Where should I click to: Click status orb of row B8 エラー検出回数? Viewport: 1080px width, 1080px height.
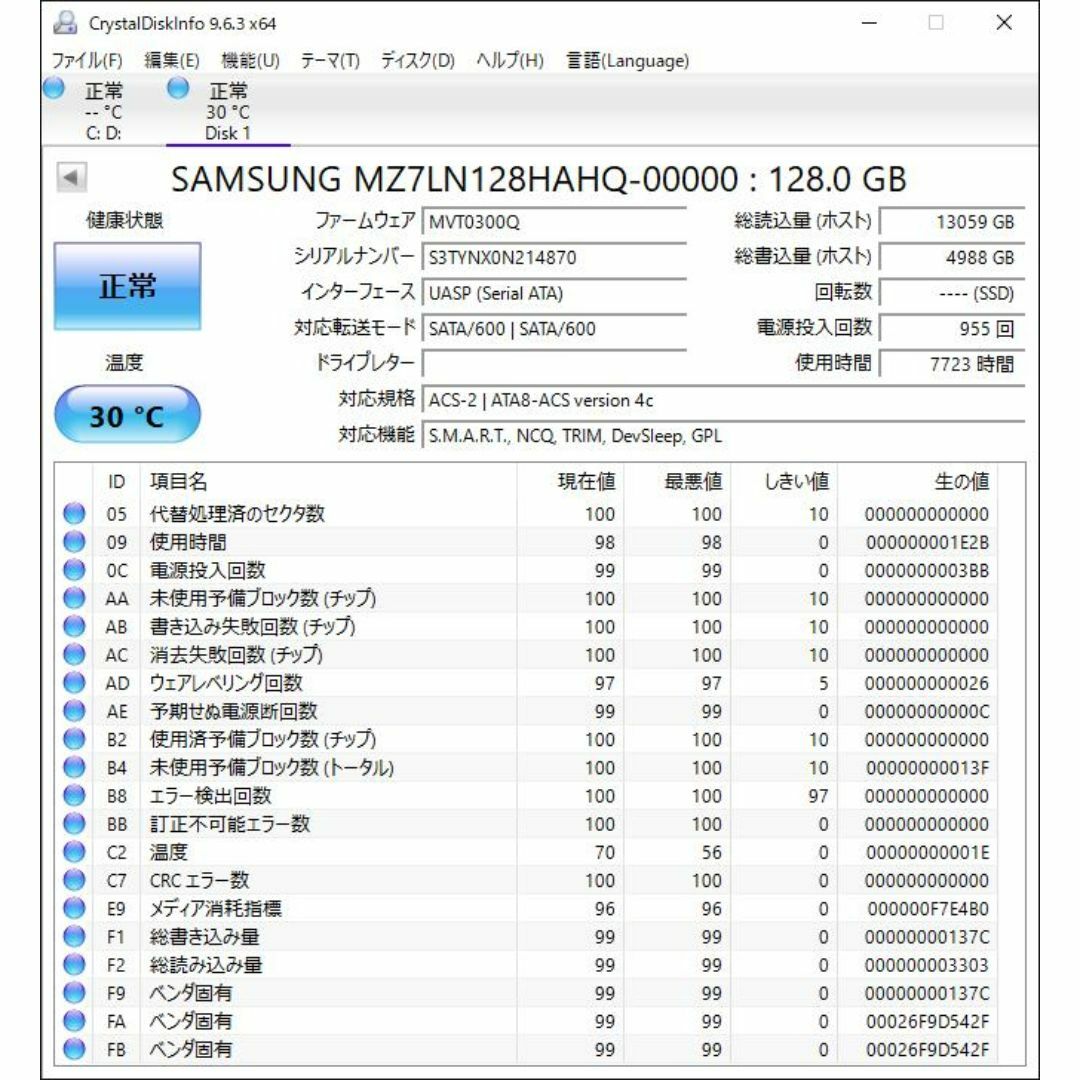click(74, 796)
